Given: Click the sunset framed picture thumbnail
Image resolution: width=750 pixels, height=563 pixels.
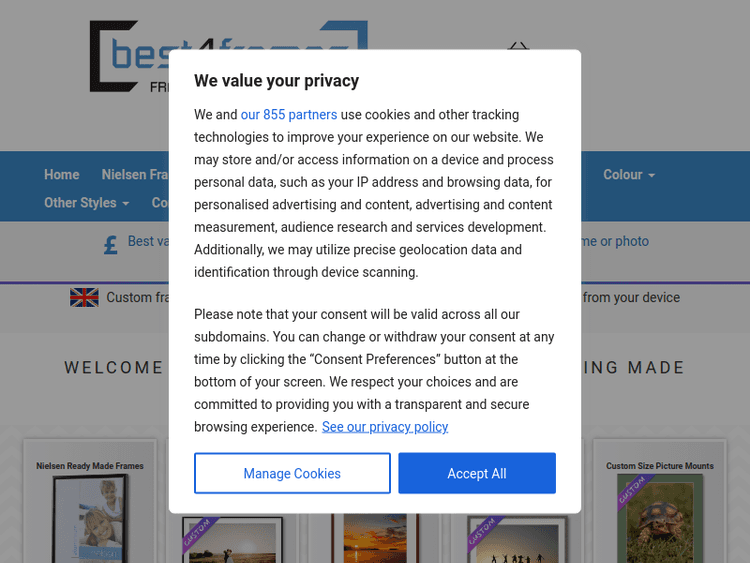Looking at the screenshot, I should [x=375, y=538].
